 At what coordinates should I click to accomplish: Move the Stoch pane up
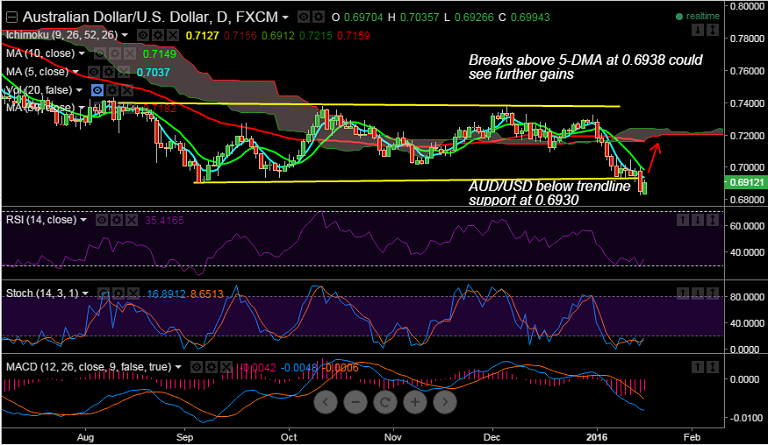click(683, 293)
